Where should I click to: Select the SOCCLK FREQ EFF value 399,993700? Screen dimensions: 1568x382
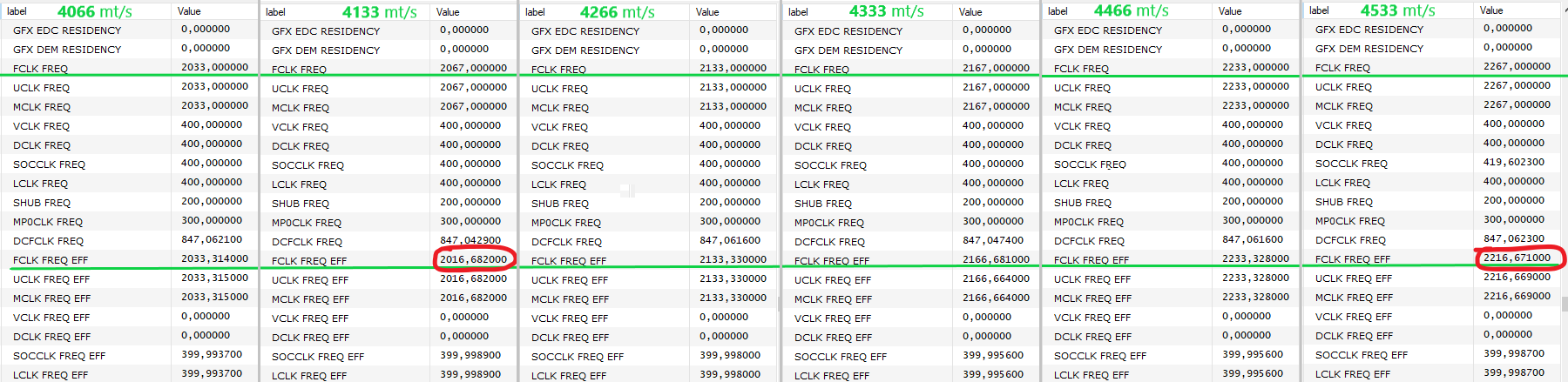pyautogui.click(x=212, y=354)
